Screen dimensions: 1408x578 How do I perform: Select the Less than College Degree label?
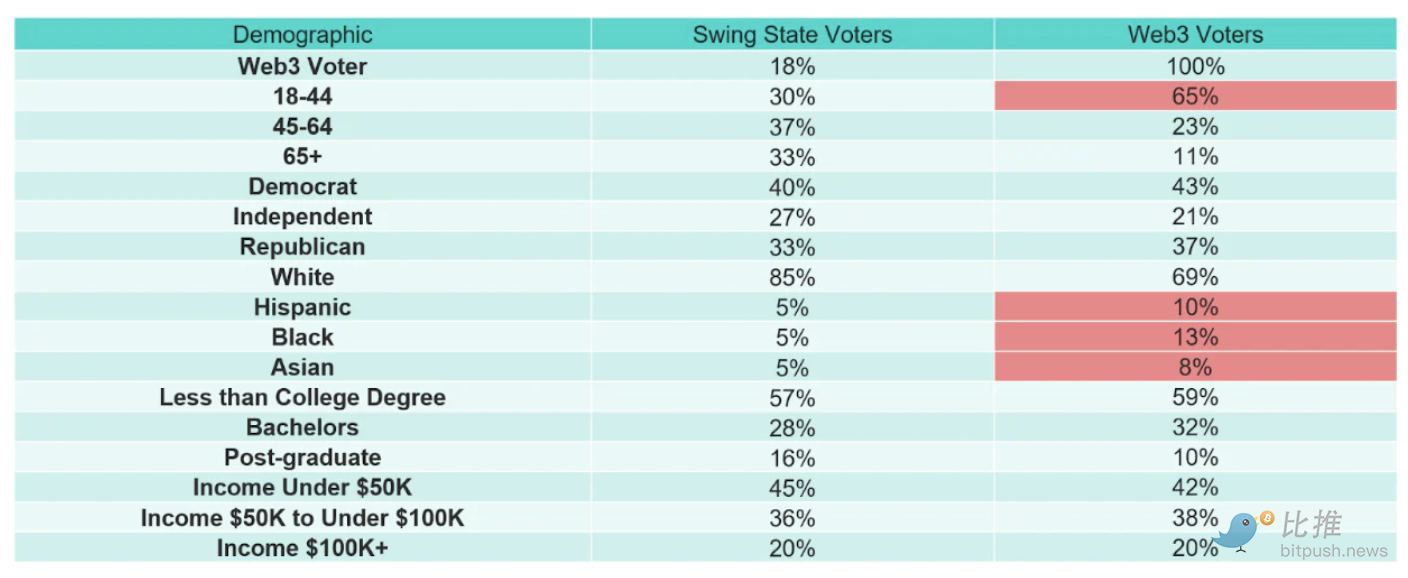tap(302, 397)
